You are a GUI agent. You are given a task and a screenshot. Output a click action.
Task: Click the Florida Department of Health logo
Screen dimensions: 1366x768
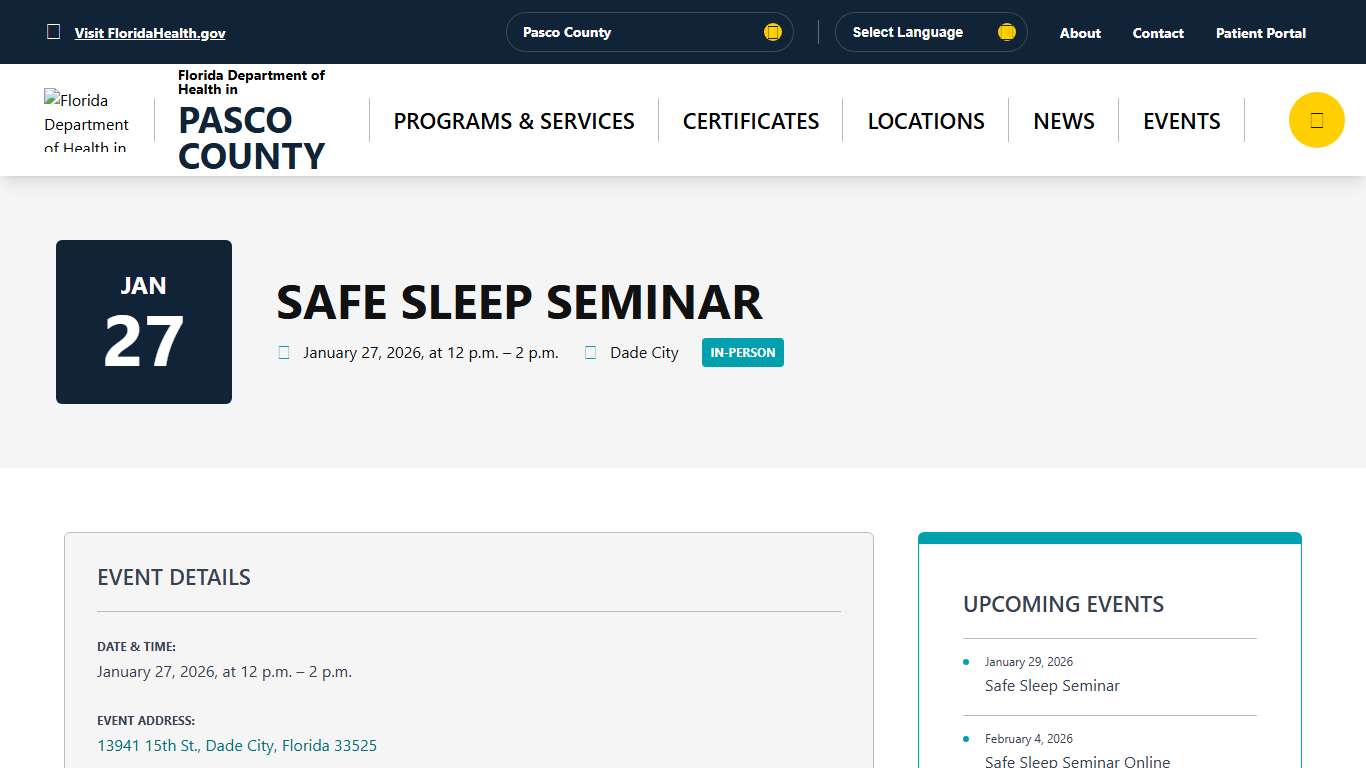pyautogui.click(x=87, y=119)
